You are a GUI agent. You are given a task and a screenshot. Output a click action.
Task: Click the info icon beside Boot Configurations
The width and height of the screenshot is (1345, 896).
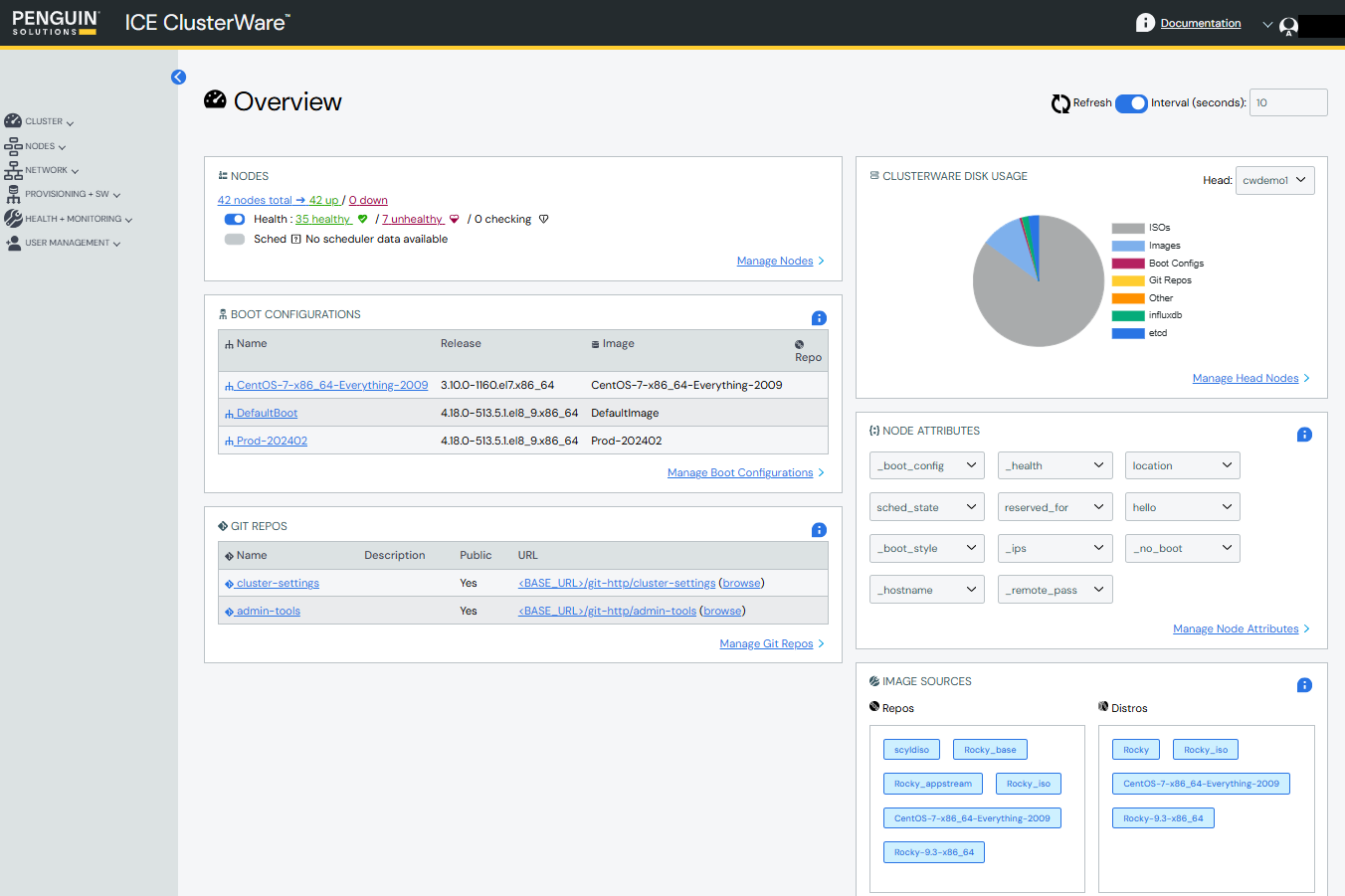coord(819,318)
